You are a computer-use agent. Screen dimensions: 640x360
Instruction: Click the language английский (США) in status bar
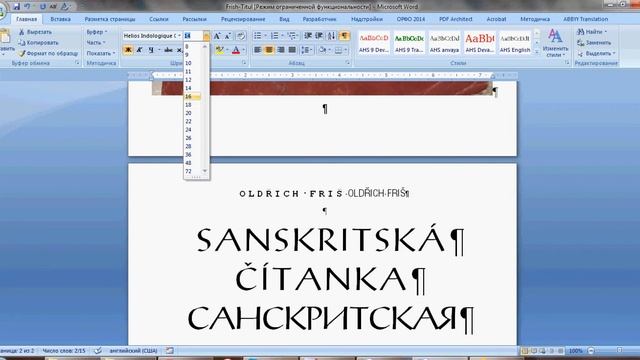point(133,351)
